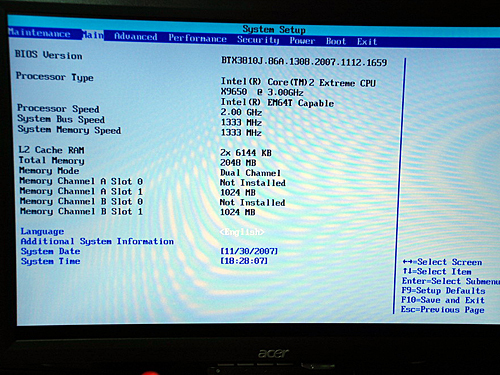Image resolution: width=500 pixels, height=375 pixels.
Task: Click the 2x 6144 KB value
Action: (246, 153)
